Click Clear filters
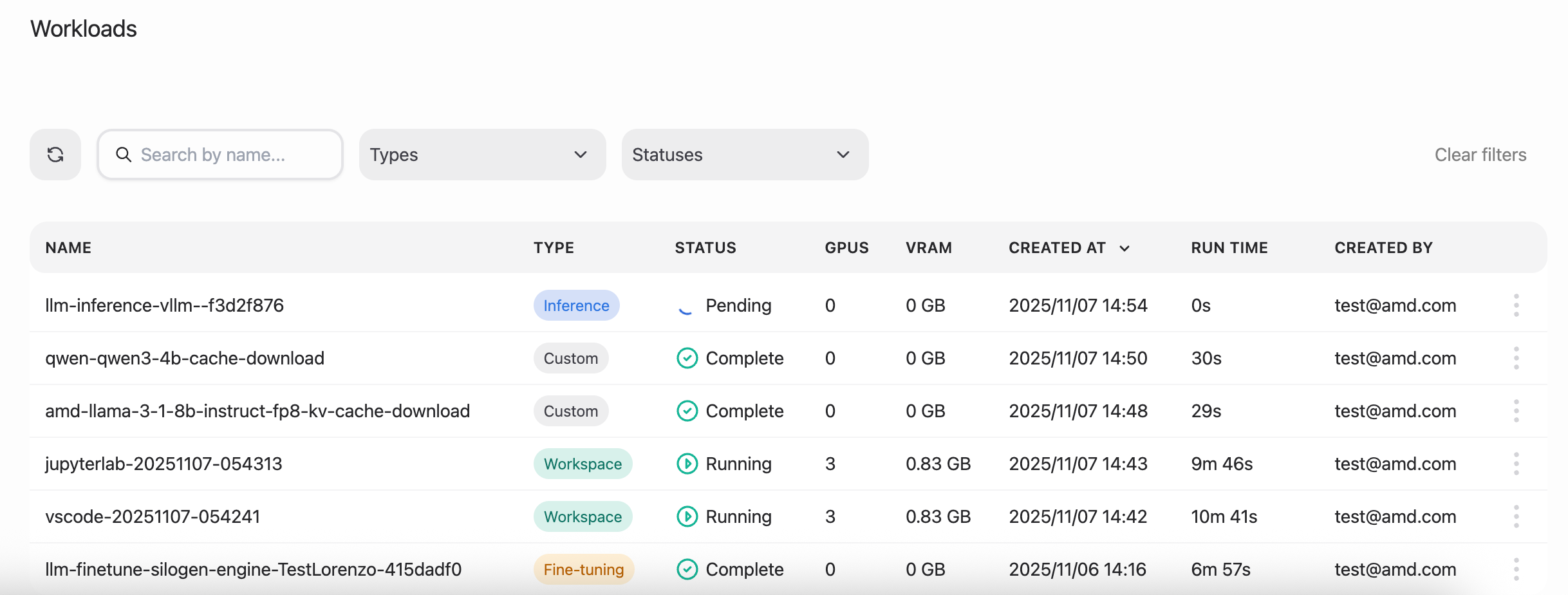The image size is (1568, 595). (1480, 155)
